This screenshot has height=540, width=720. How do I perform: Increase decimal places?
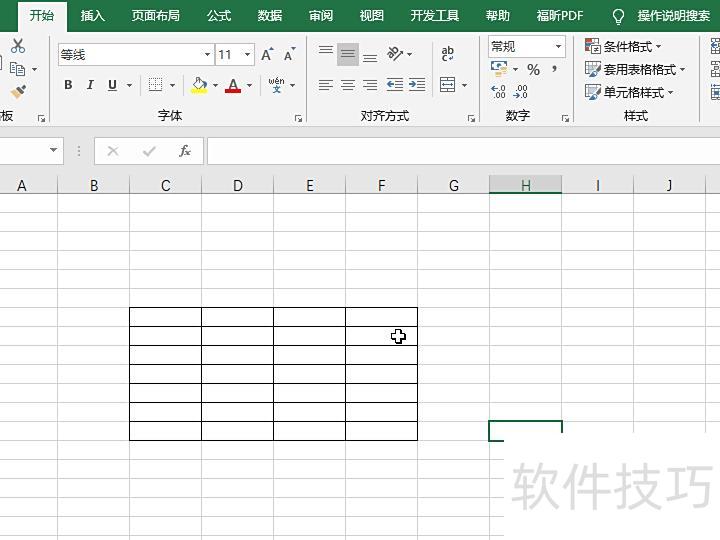(x=499, y=91)
